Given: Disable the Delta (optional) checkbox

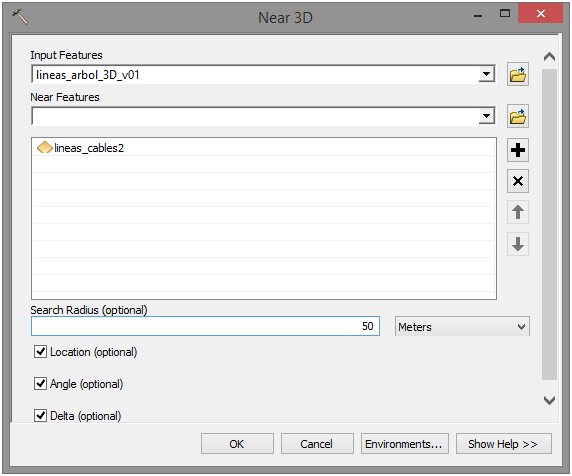Looking at the screenshot, I should [40, 415].
